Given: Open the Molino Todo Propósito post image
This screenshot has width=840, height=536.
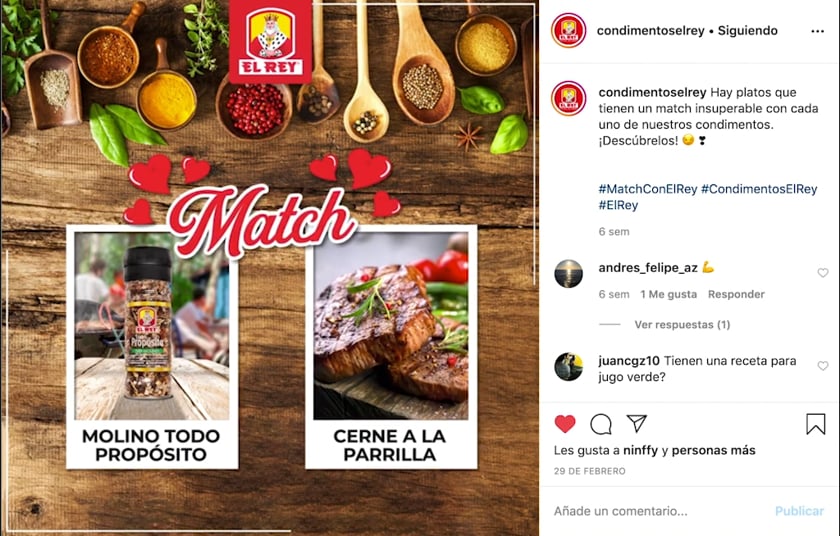Looking at the screenshot, I should (x=152, y=347).
